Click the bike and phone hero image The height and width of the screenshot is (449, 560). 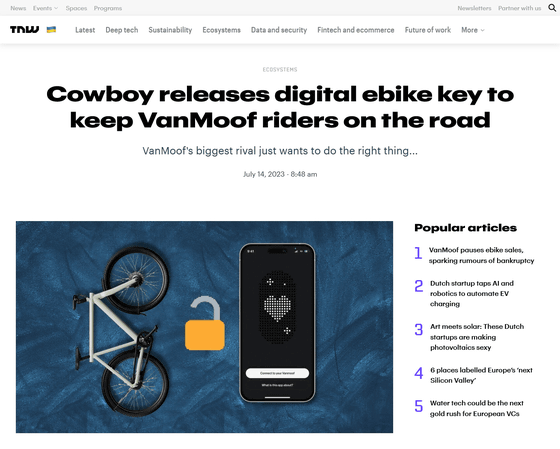204,327
